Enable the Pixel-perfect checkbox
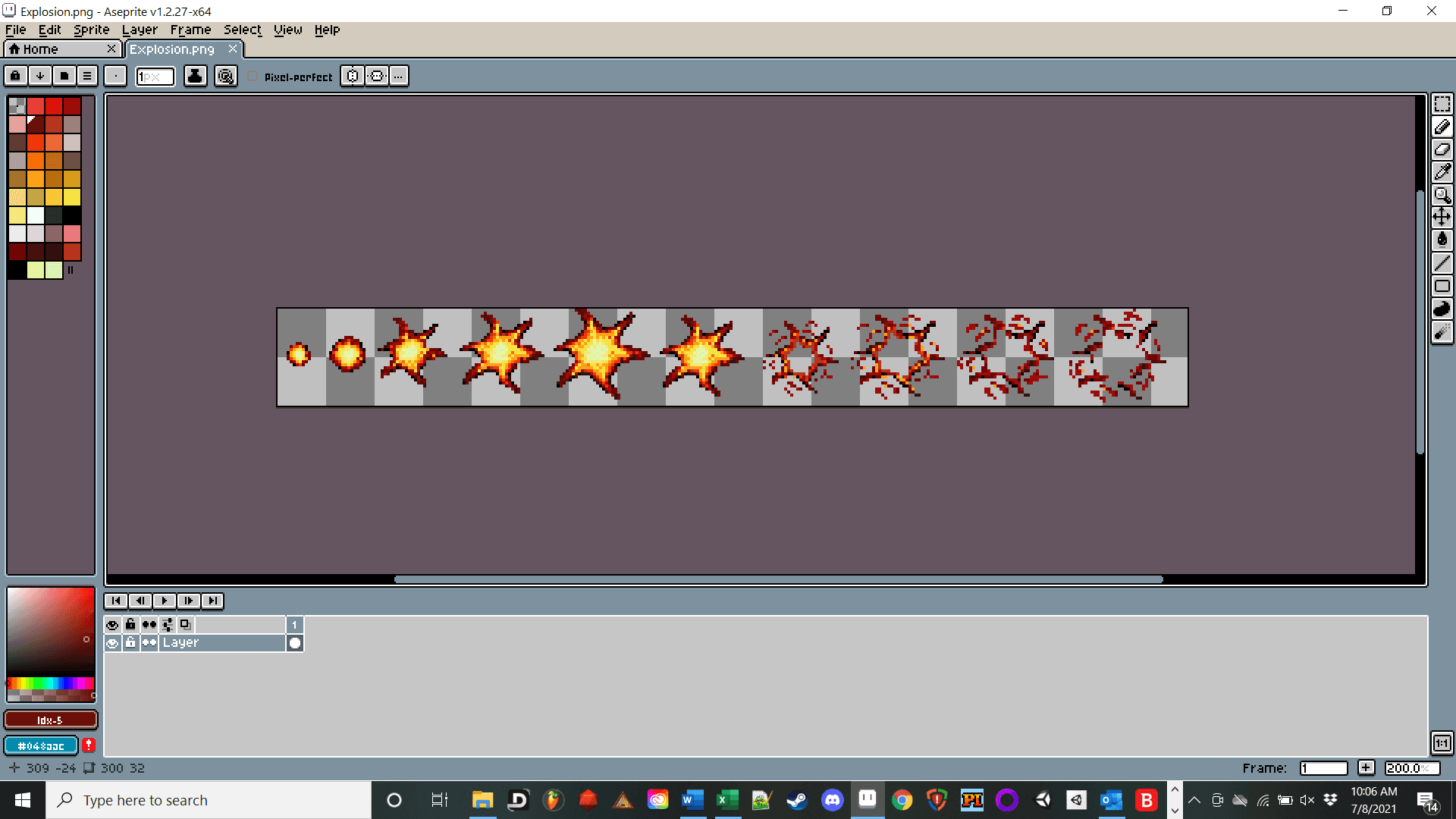Viewport: 1456px width, 819px height. click(253, 77)
